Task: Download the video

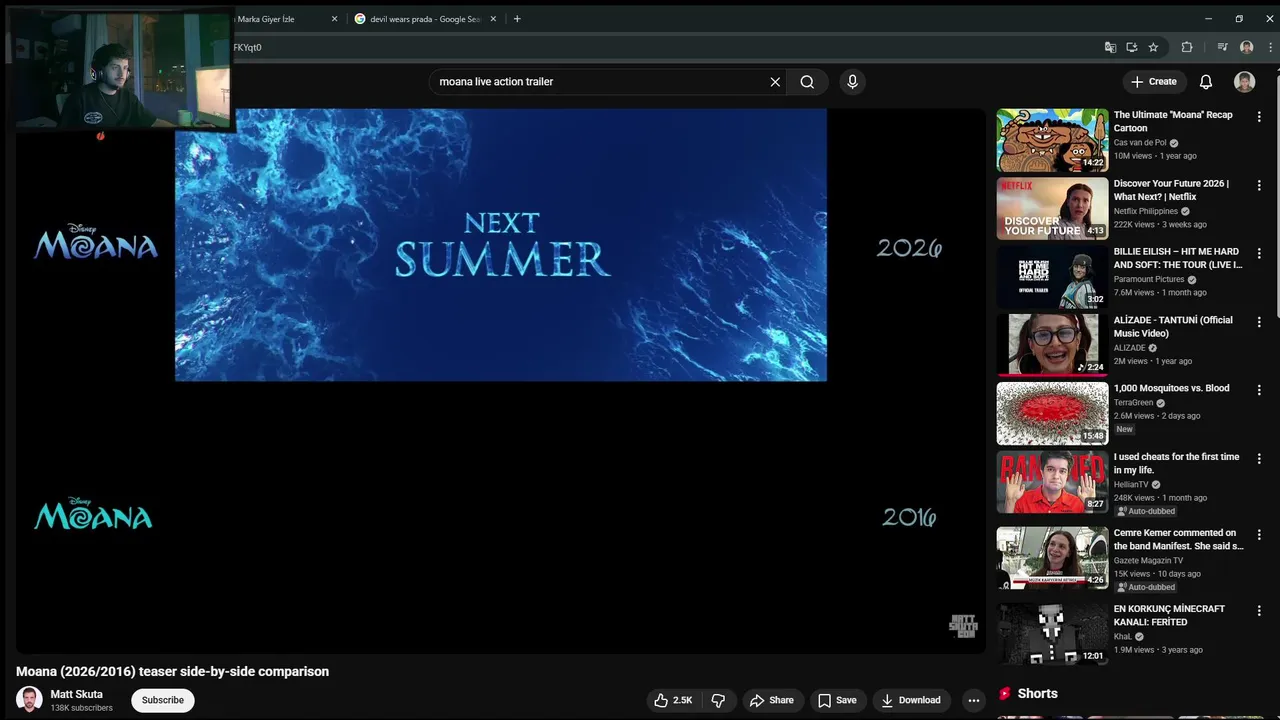Action: click(x=911, y=700)
